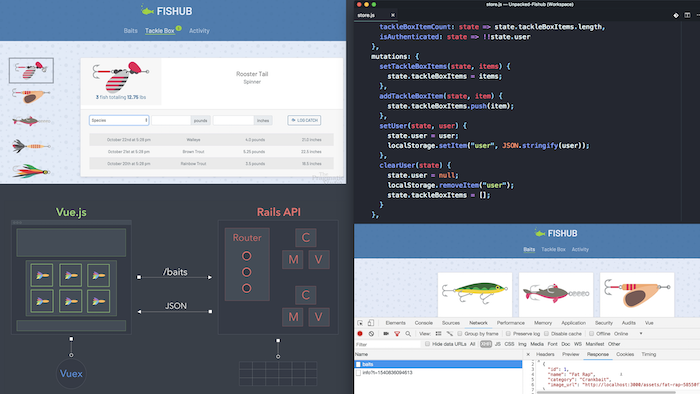Open the Online throttling dropdown
Screen dimensions: 700x394
pos(628,334)
